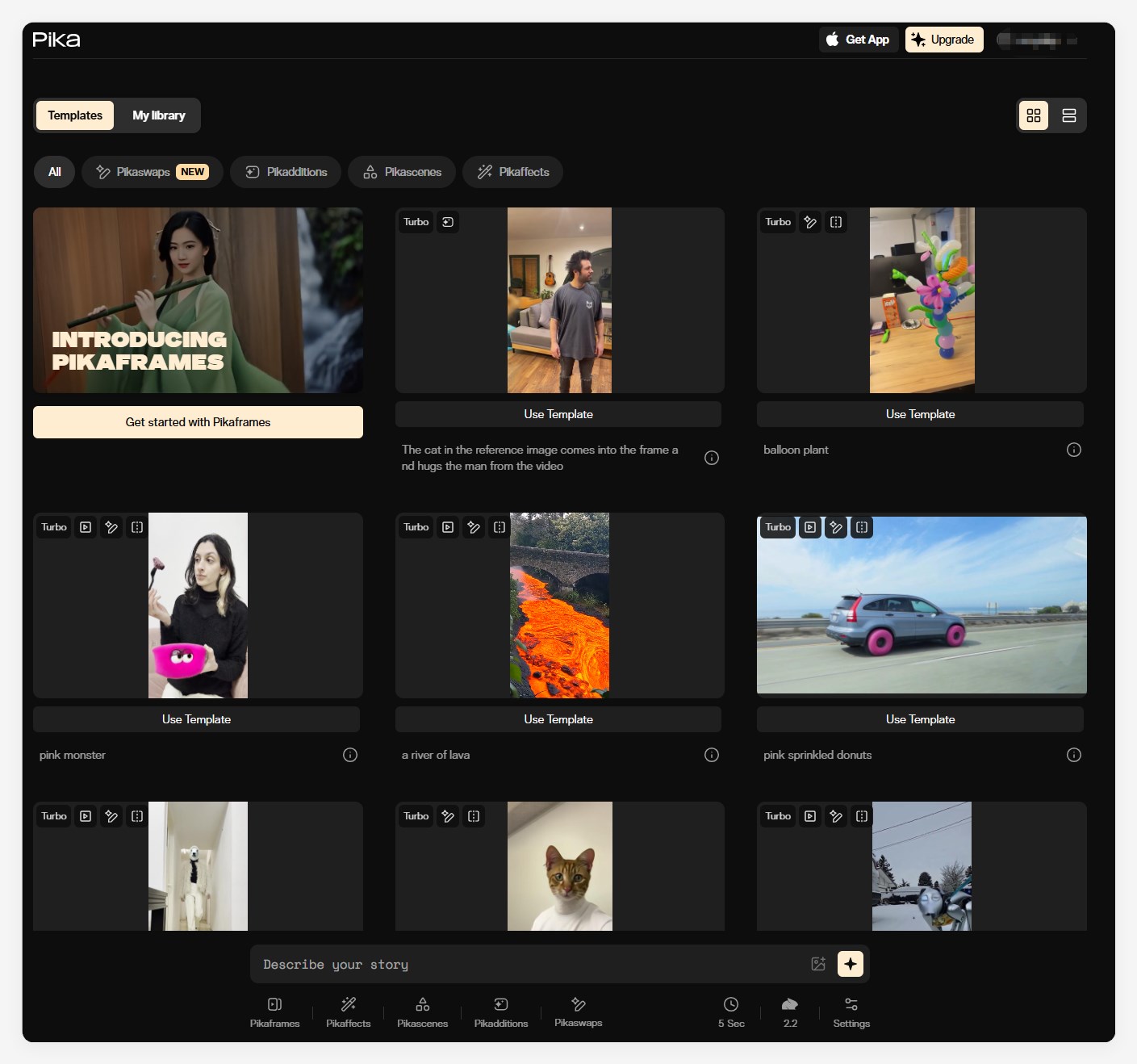Select the All filter chip
This screenshot has width=1137, height=1064.
tap(54, 172)
